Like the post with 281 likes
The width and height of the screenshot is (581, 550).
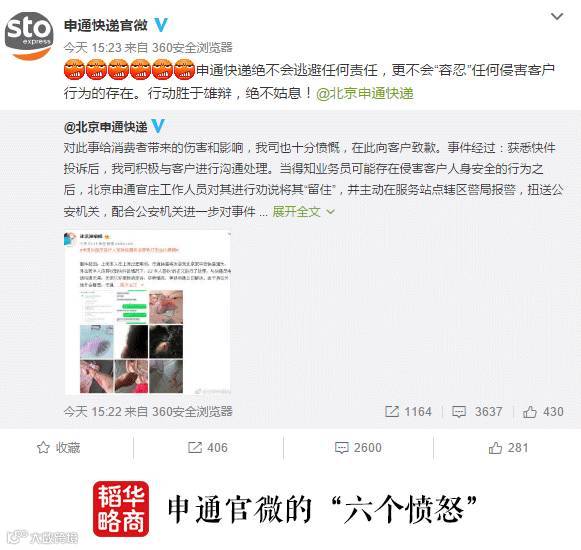(x=508, y=448)
